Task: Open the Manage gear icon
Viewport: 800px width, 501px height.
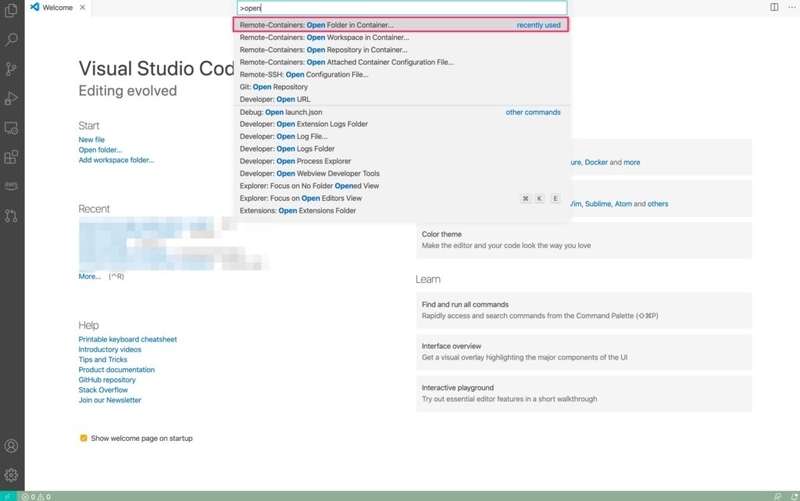Action: pos(11,475)
